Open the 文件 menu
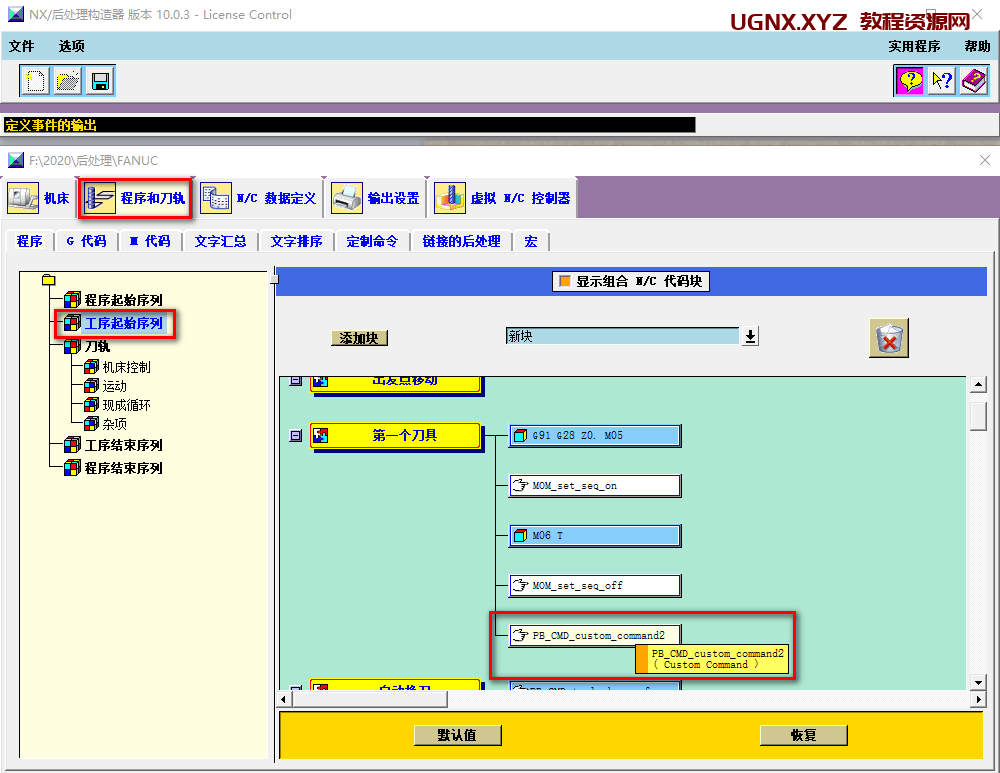 pyautogui.click(x=22, y=46)
